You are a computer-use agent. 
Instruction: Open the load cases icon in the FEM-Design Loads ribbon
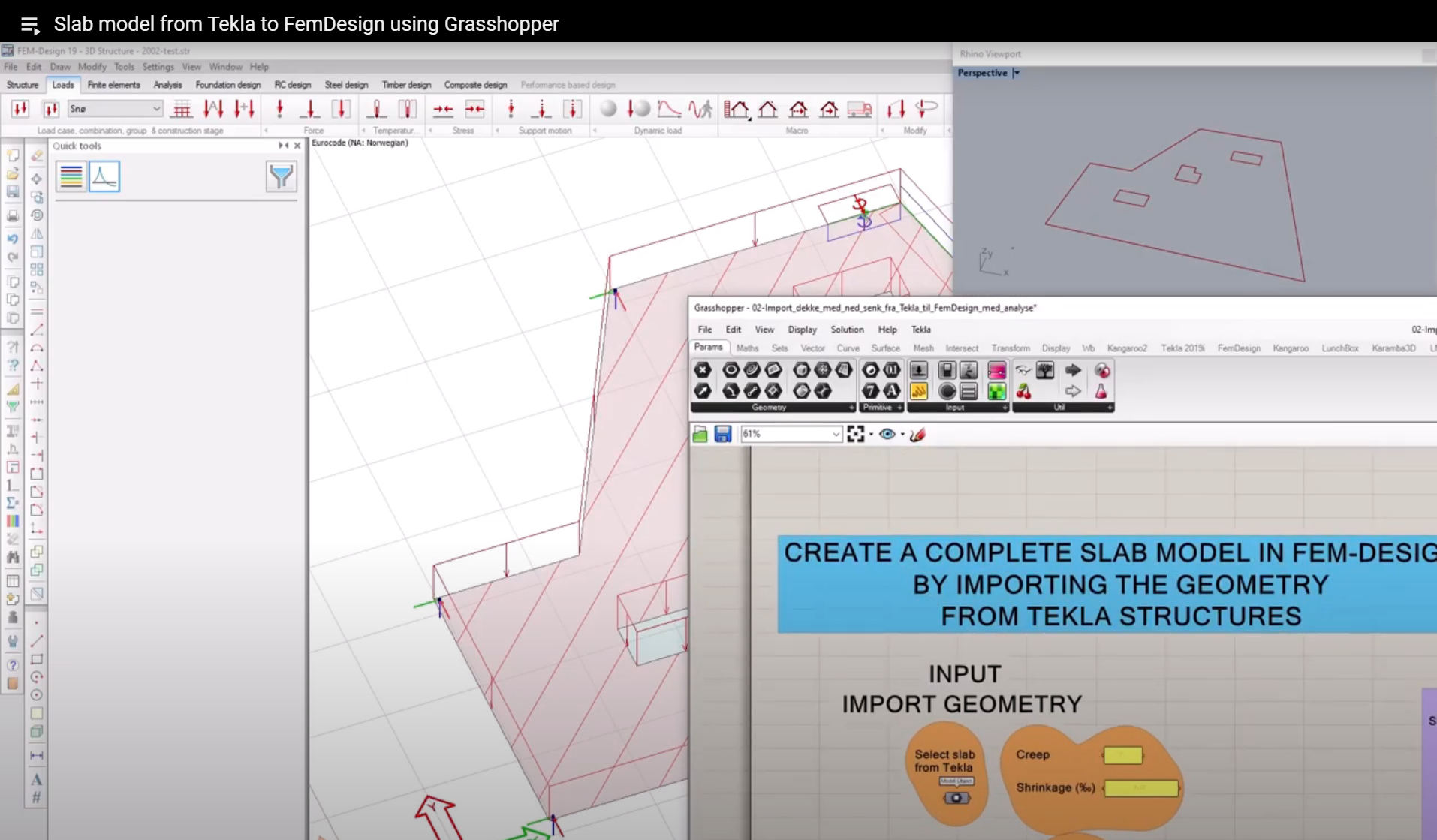tap(20, 109)
